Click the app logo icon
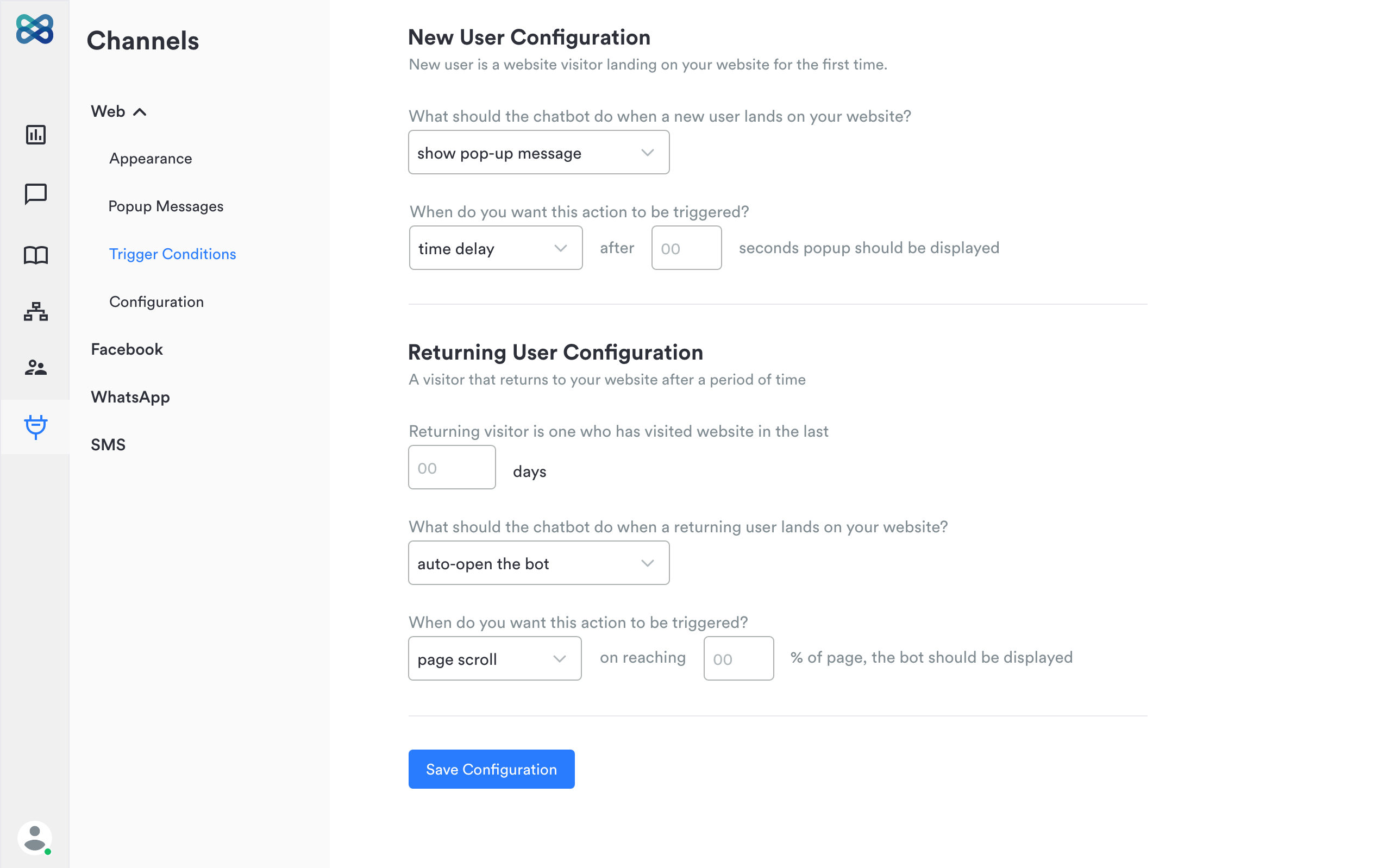This screenshot has width=1391, height=868. pyautogui.click(x=34, y=29)
